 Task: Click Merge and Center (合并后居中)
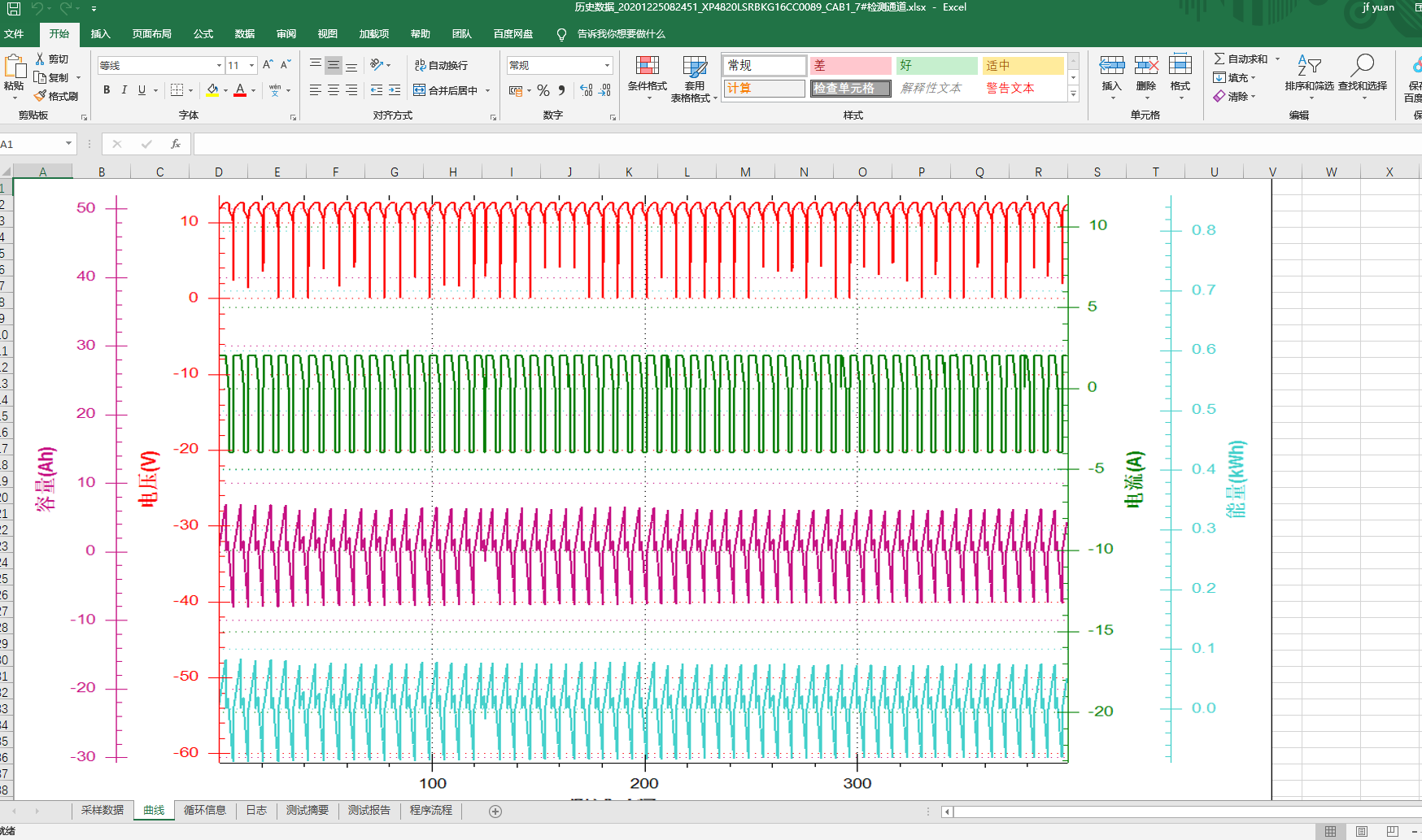(x=446, y=90)
